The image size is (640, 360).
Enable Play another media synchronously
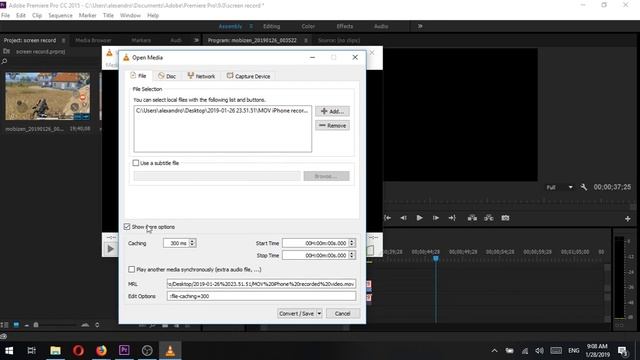131,269
